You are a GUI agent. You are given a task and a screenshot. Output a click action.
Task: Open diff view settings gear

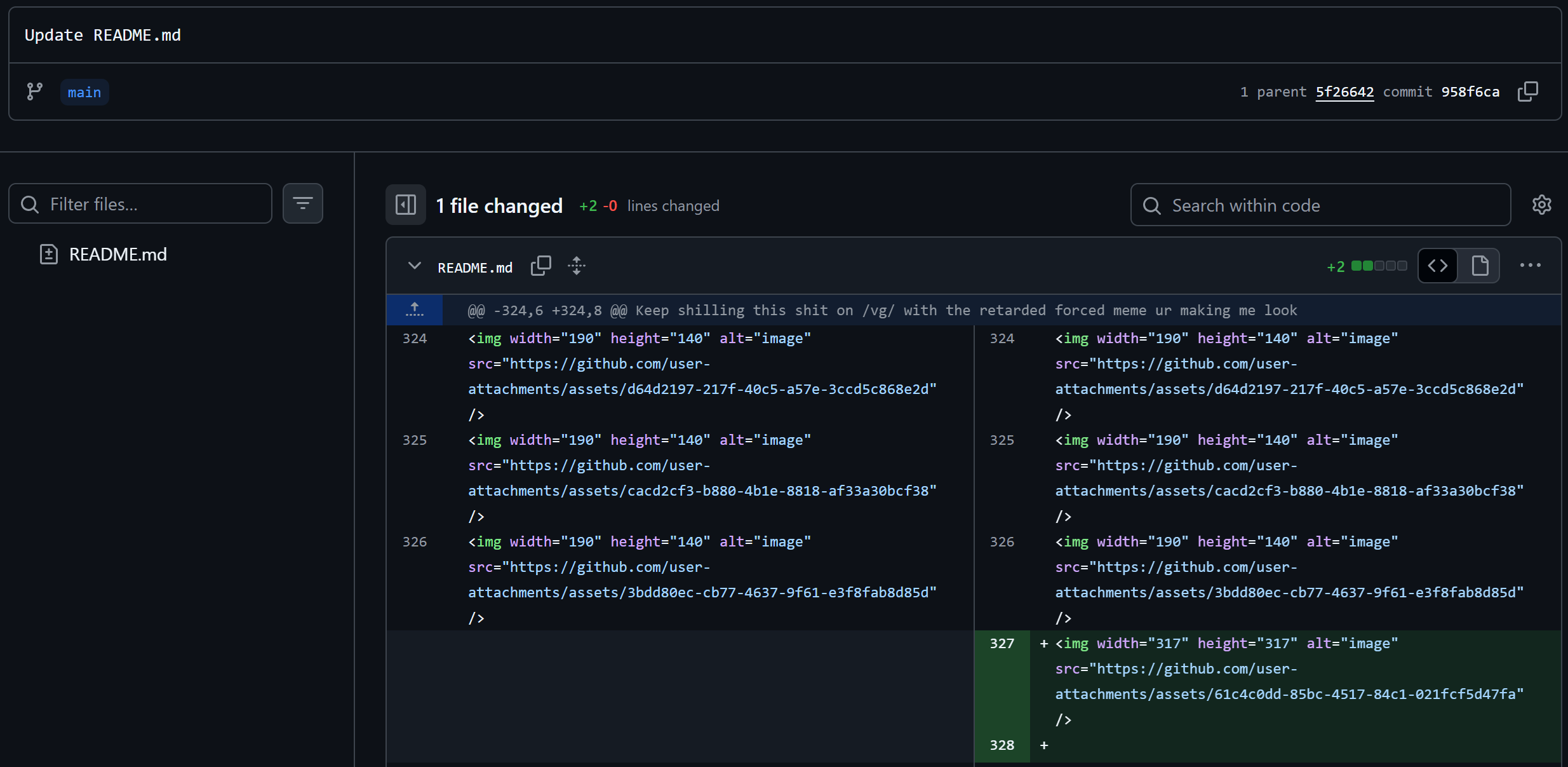point(1541,205)
